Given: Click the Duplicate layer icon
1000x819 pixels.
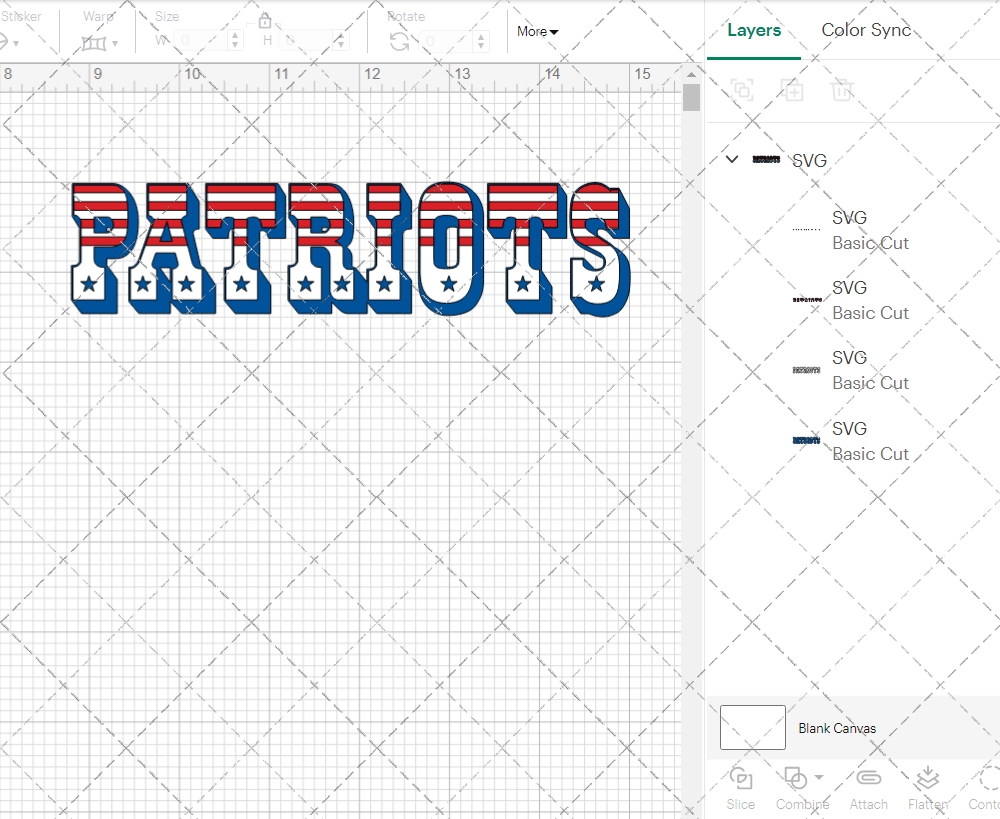Looking at the screenshot, I should [792, 90].
